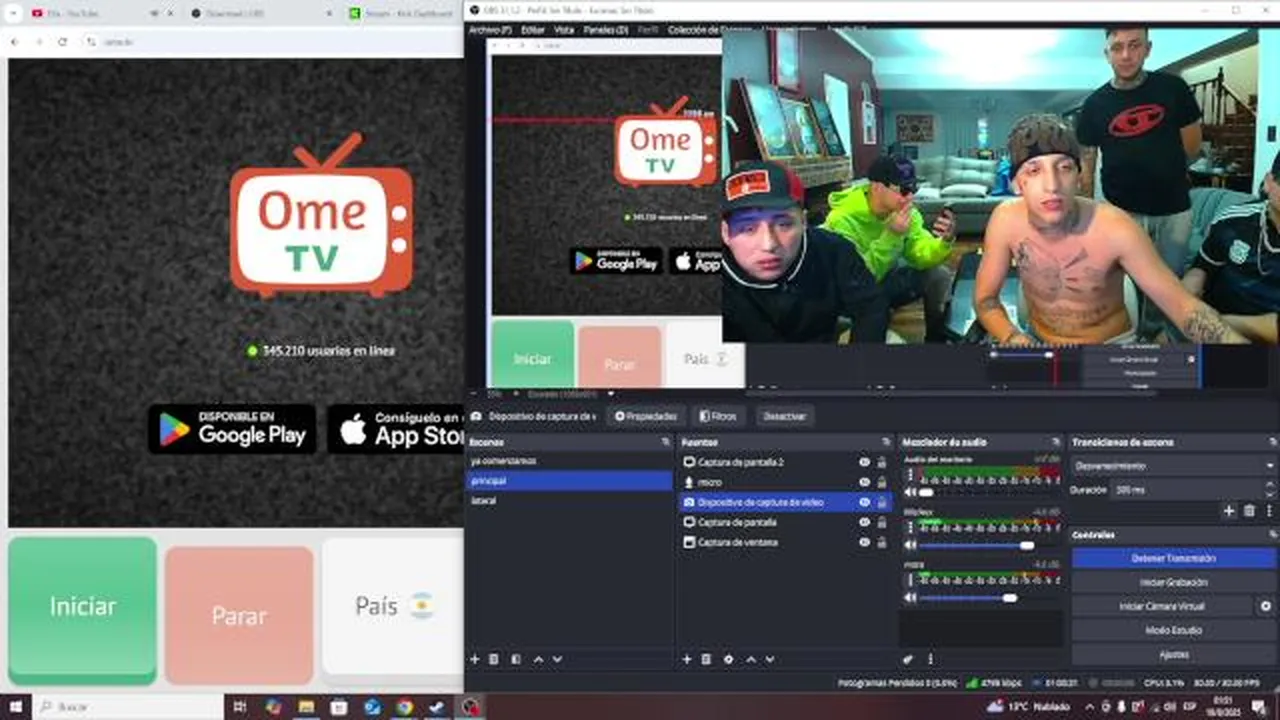Hide the Dispositivo de captura de video source

tap(864, 502)
